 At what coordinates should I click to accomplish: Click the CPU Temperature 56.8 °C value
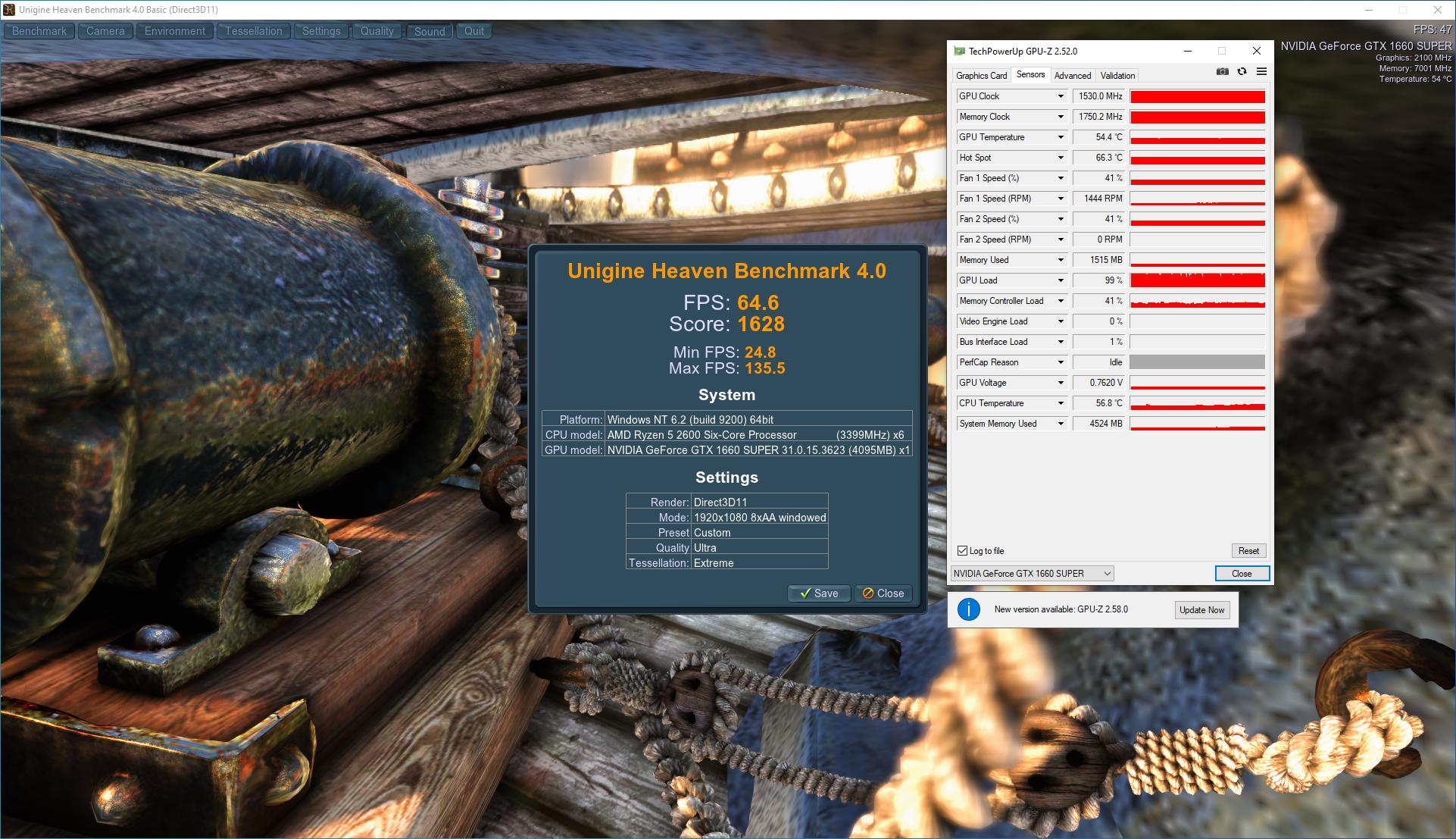click(x=1099, y=403)
